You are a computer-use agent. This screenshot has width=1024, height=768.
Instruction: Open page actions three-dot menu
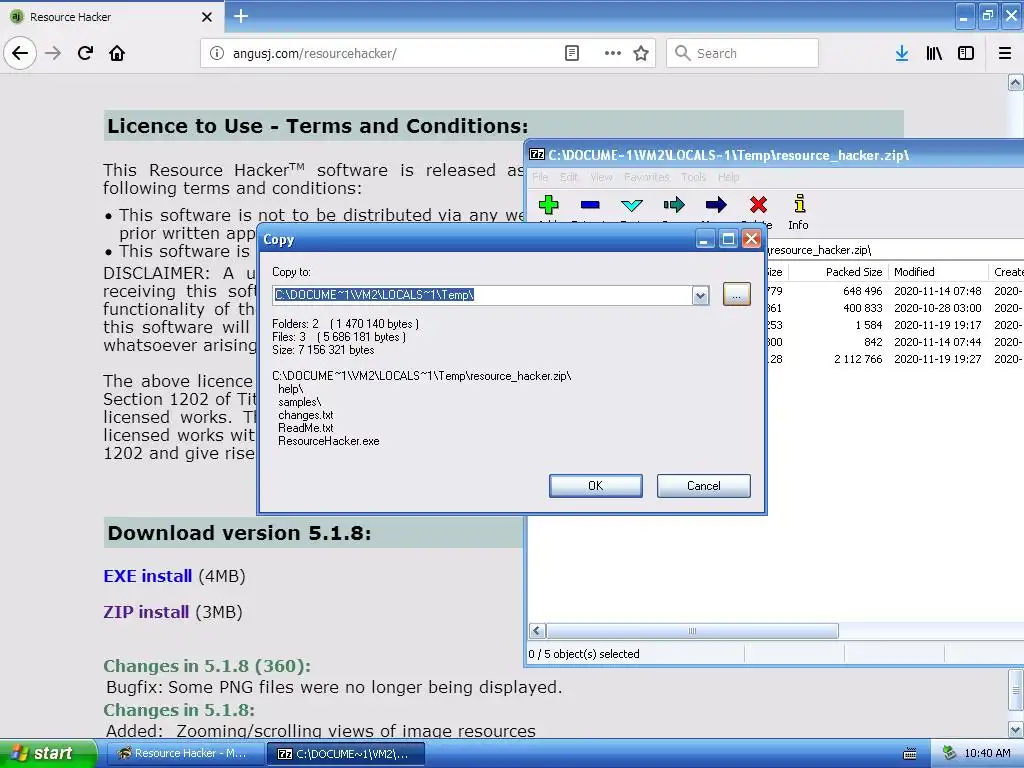pyautogui.click(x=613, y=53)
